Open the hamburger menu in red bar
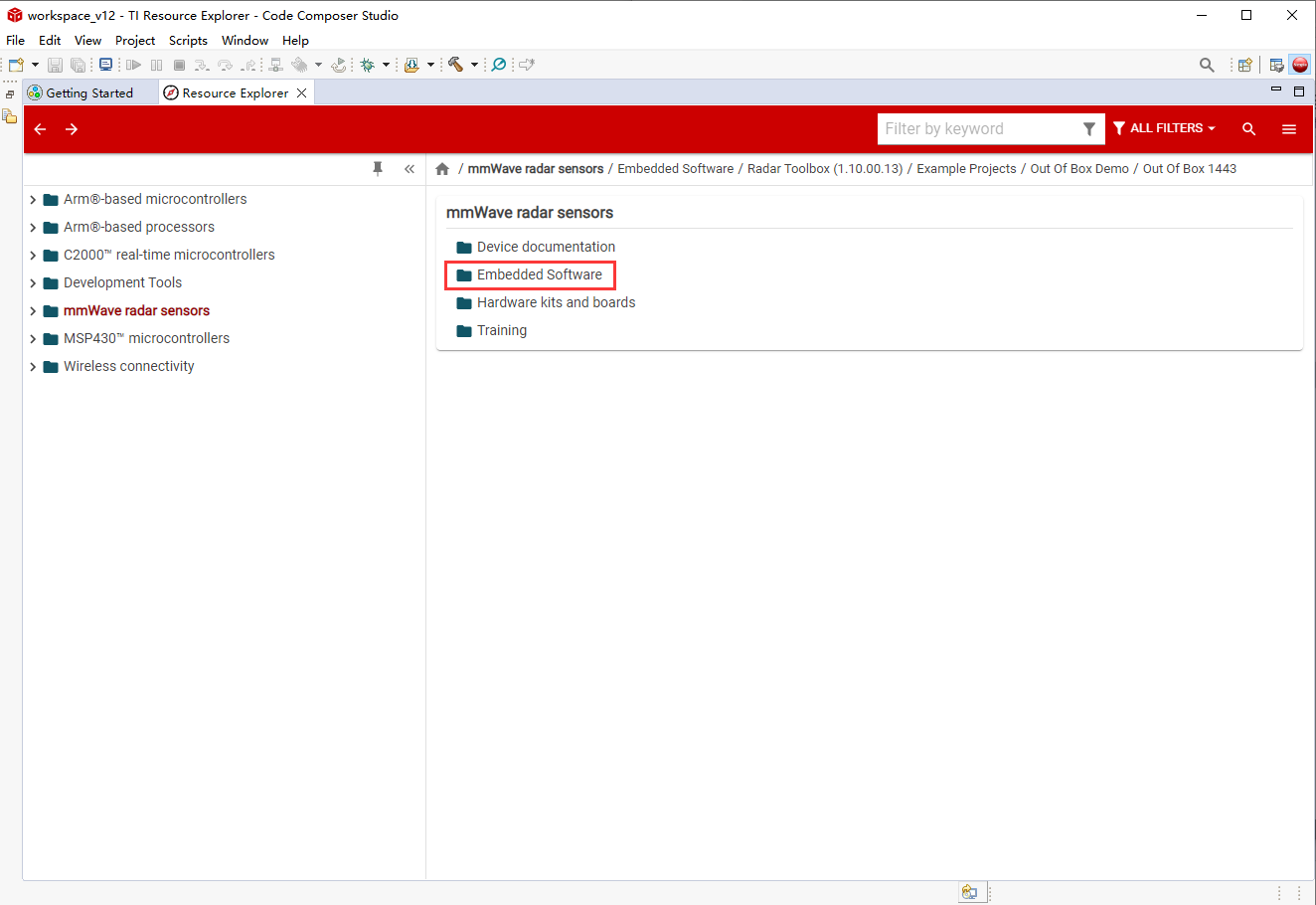 (x=1289, y=129)
